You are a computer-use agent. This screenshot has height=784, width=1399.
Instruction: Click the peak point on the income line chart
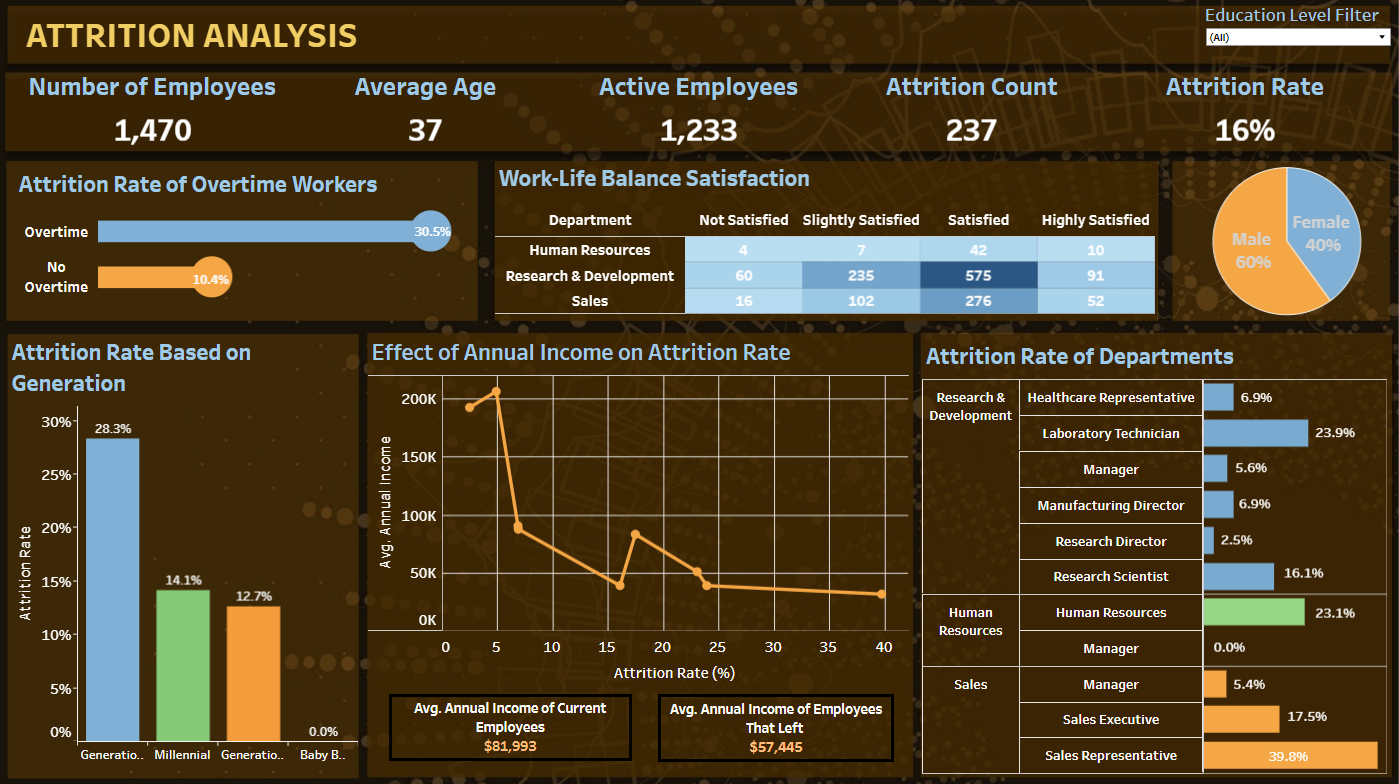pos(496,392)
